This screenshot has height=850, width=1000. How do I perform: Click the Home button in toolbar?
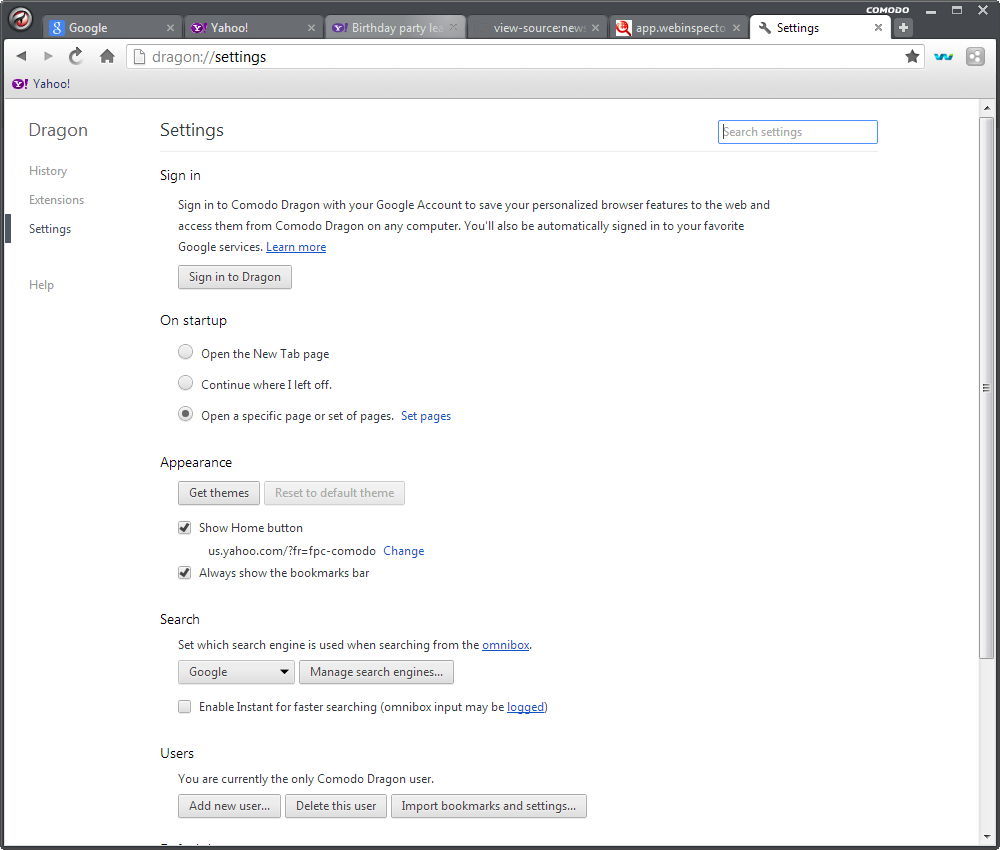(x=108, y=56)
